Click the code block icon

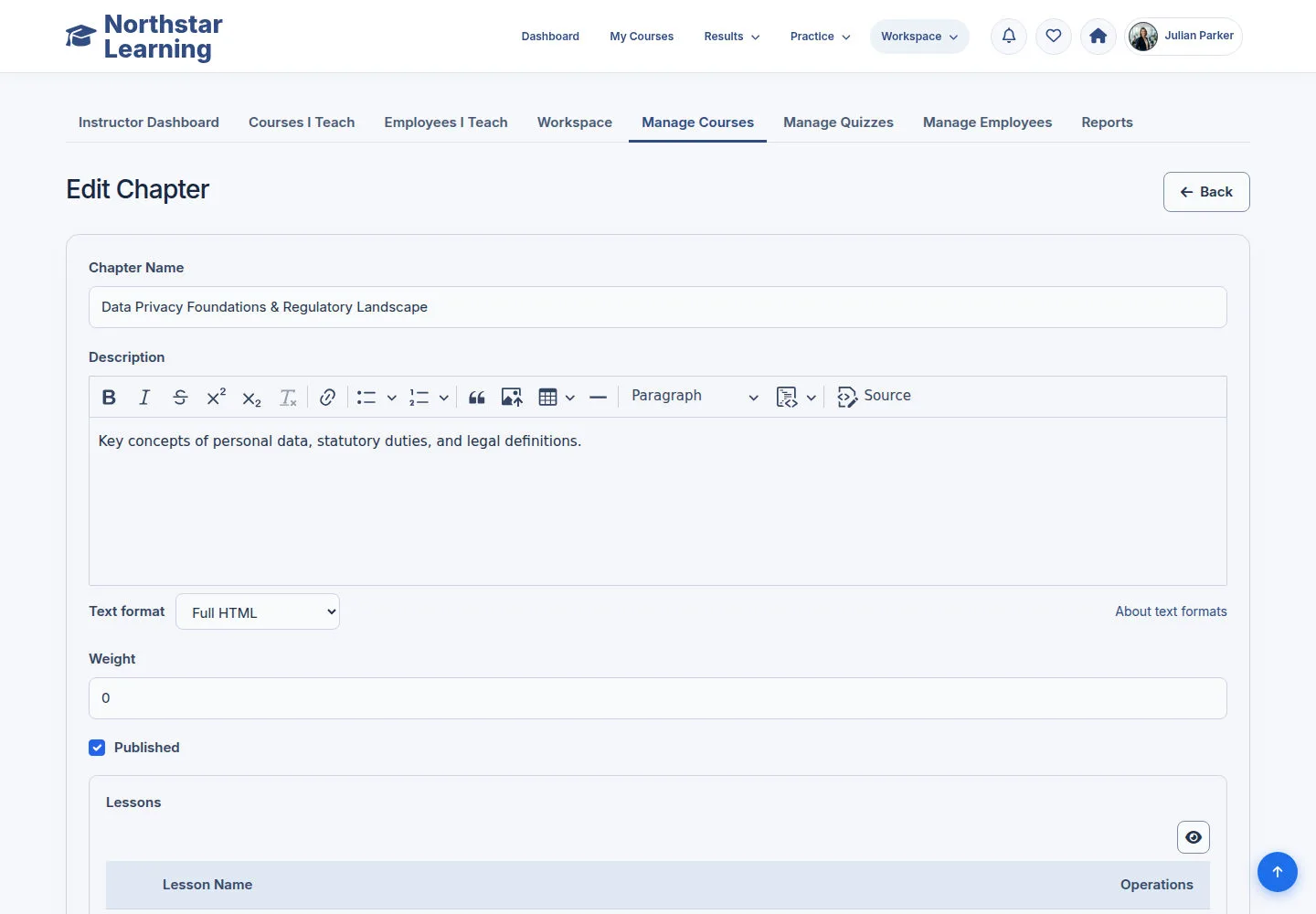786,397
